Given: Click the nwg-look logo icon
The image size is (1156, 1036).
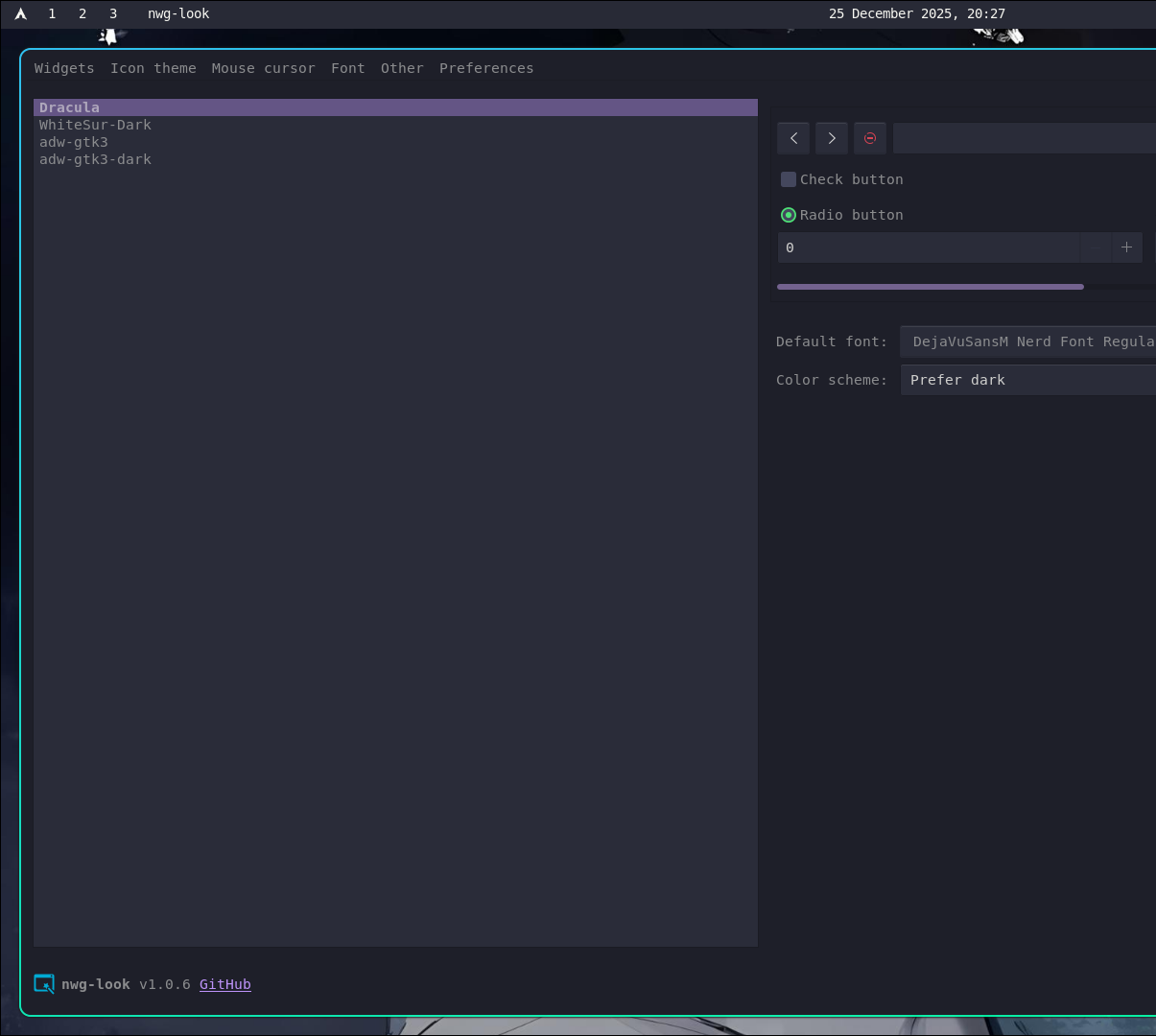Looking at the screenshot, I should 44,984.
